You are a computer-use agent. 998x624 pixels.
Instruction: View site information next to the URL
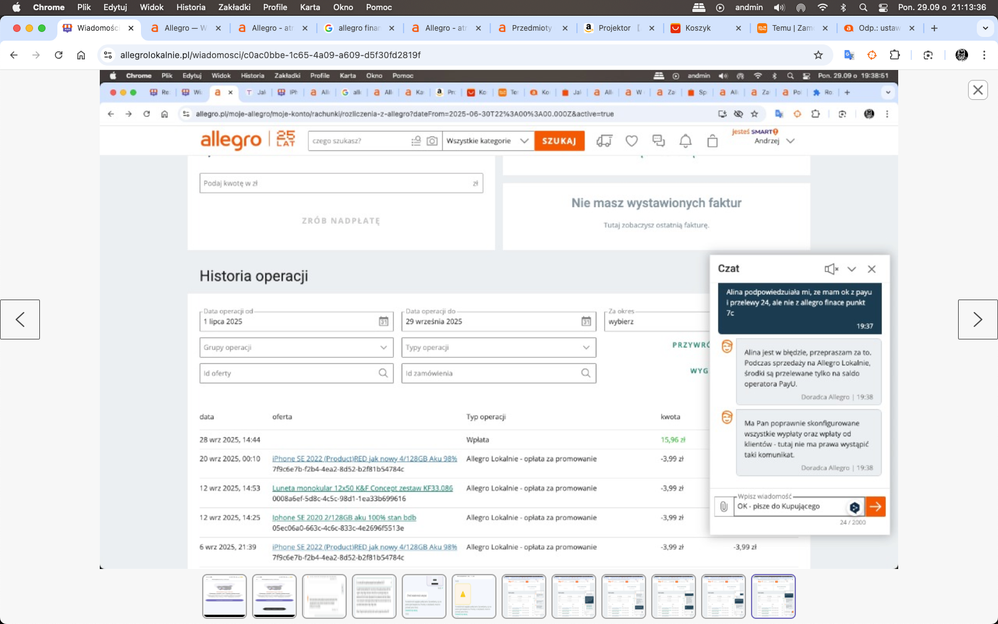pyautogui.click(x=108, y=55)
